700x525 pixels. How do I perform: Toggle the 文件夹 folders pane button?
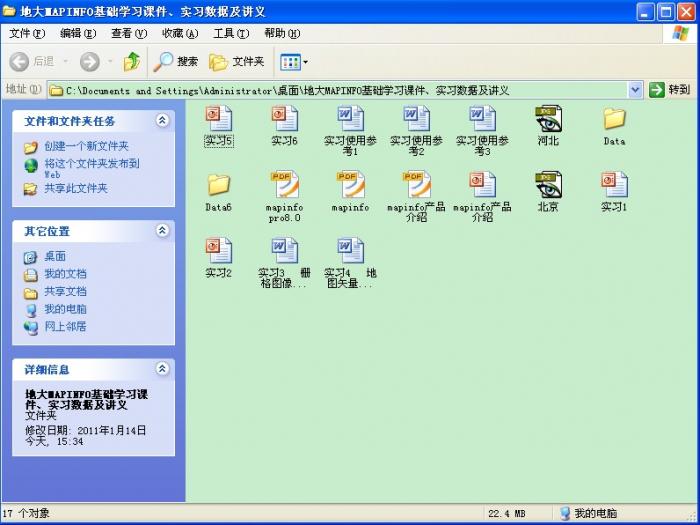236,62
